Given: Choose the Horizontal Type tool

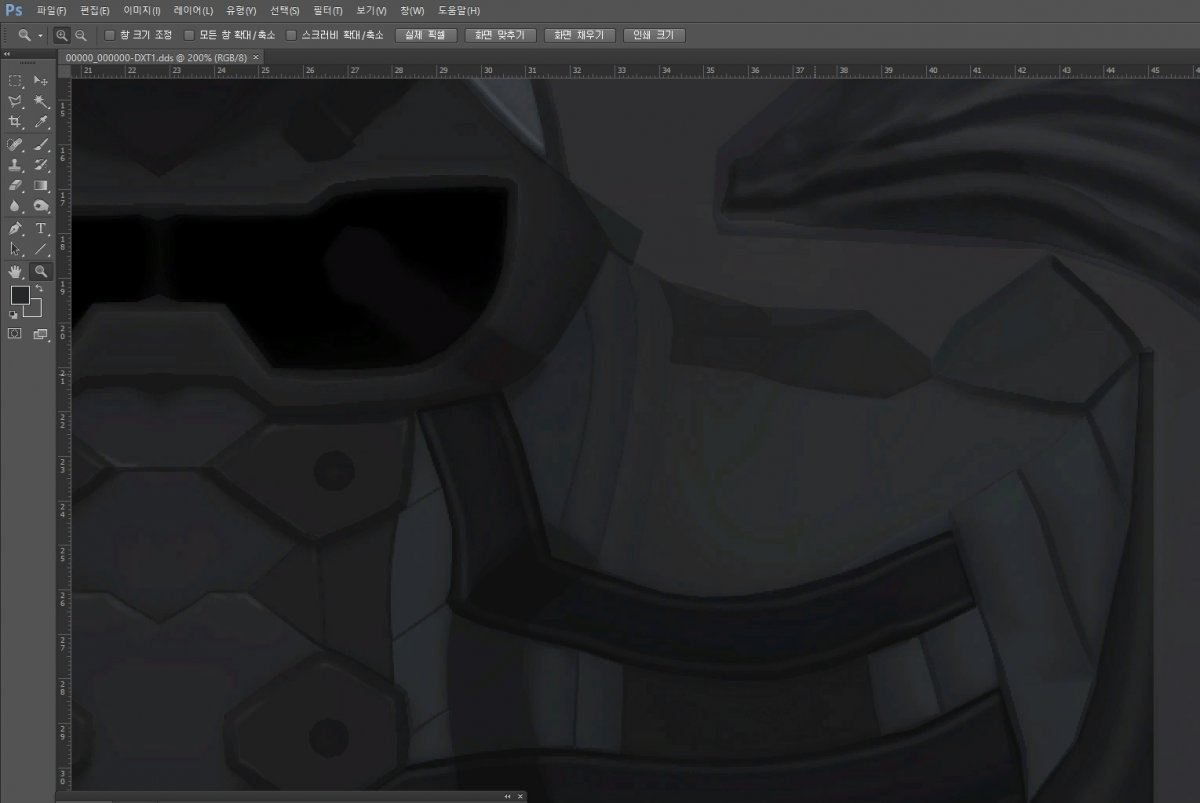Looking at the screenshot, I should [x=41, y=228].
